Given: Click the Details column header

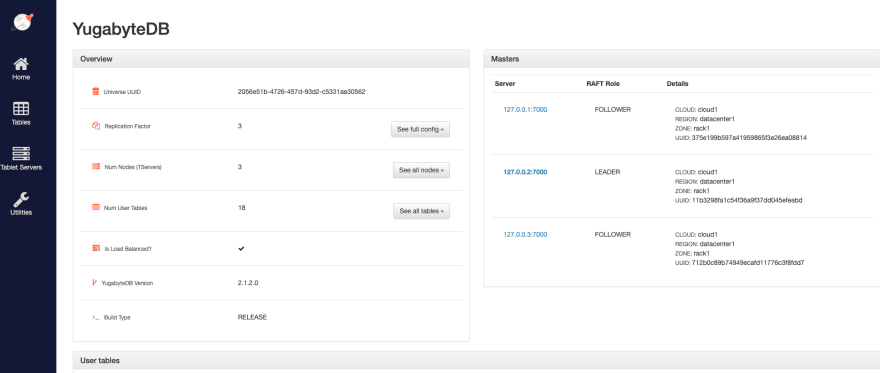Looking at the screenshot, I should [x=677, y=84].
